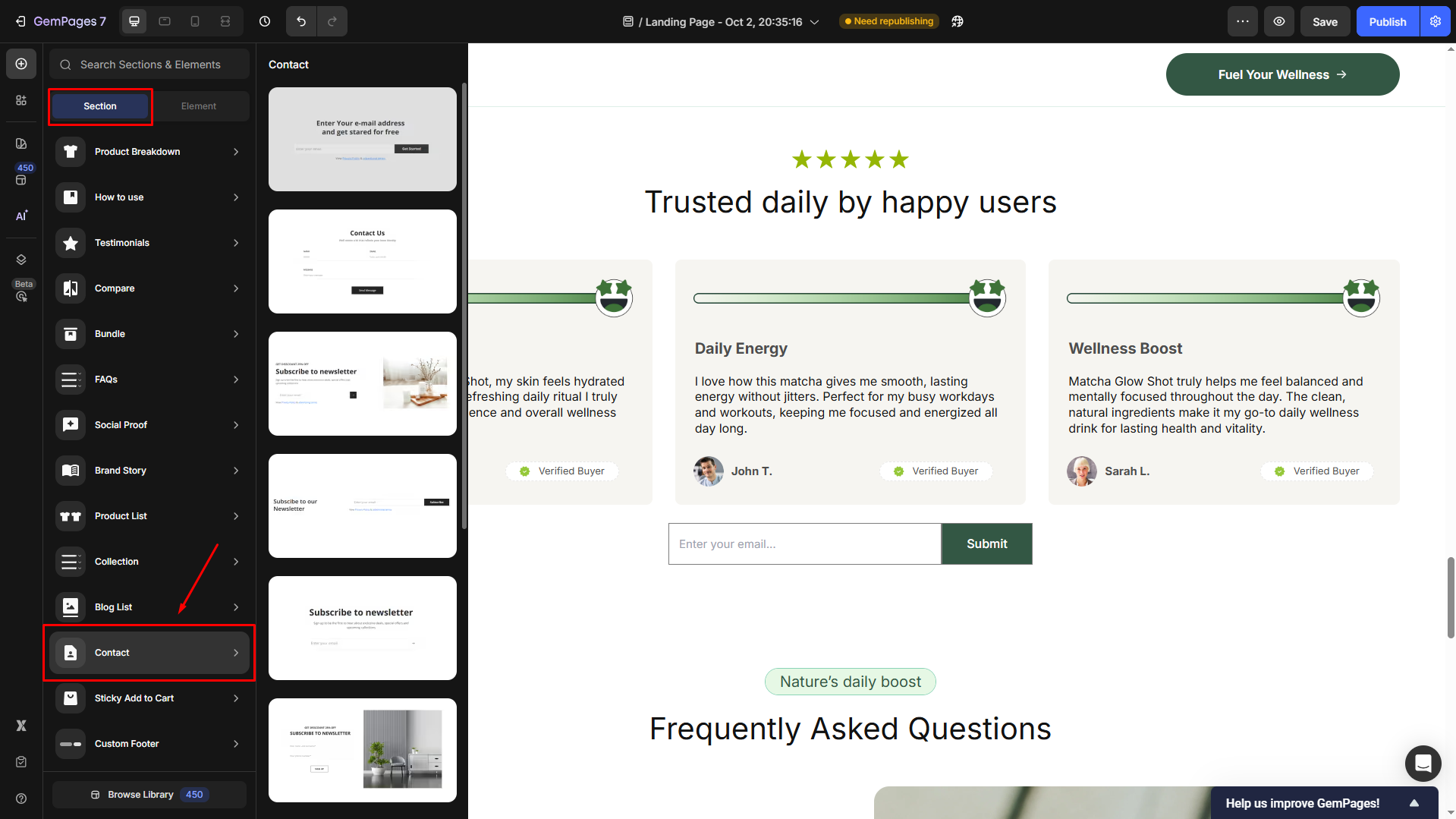Image resolution: width=1456 pixels, height=819 pixels.
Task: Expand the Product Breakdown category
Action: tap(149, 152)
